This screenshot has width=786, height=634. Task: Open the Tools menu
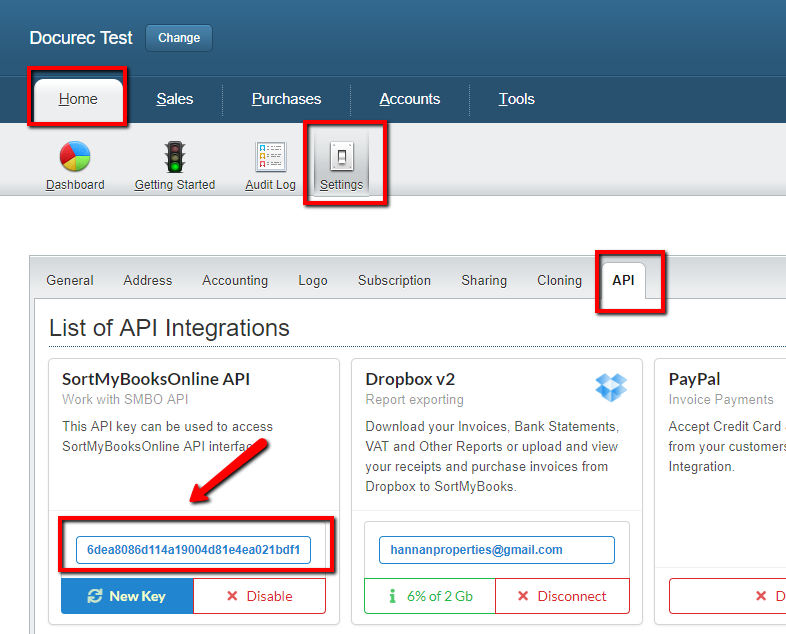click(517, 99)
